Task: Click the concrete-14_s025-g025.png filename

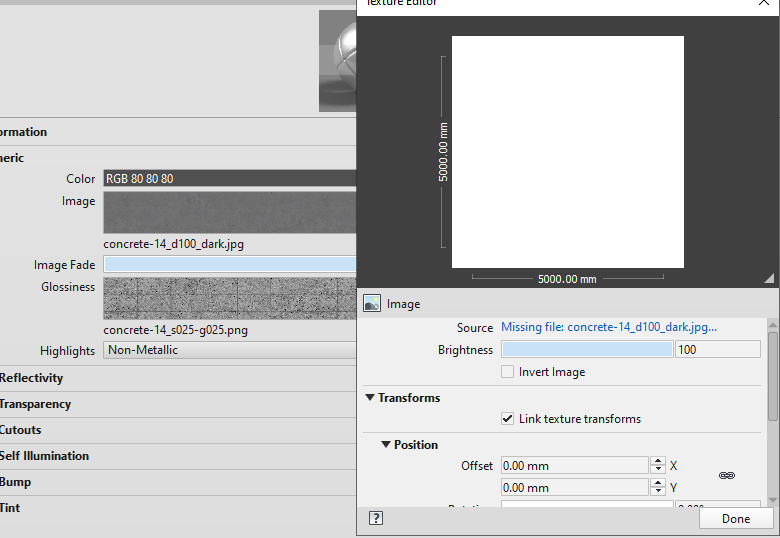Action: coord(176,330)
